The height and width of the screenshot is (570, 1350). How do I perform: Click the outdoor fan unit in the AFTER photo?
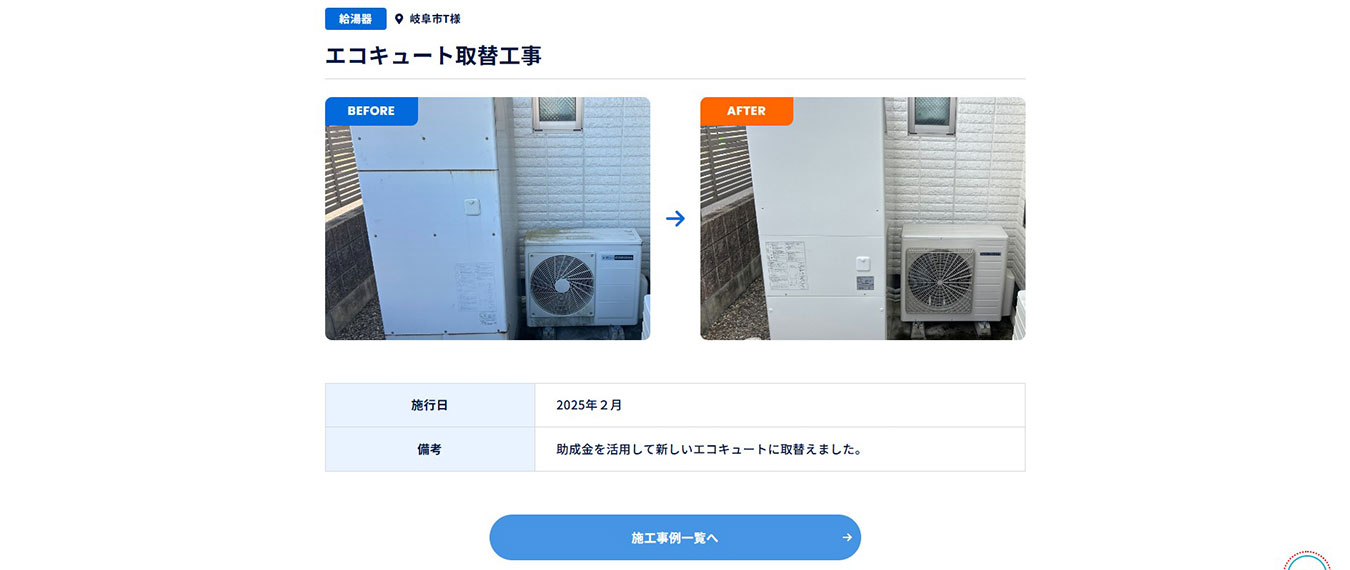pyautogui.click(x=954, y=273)
